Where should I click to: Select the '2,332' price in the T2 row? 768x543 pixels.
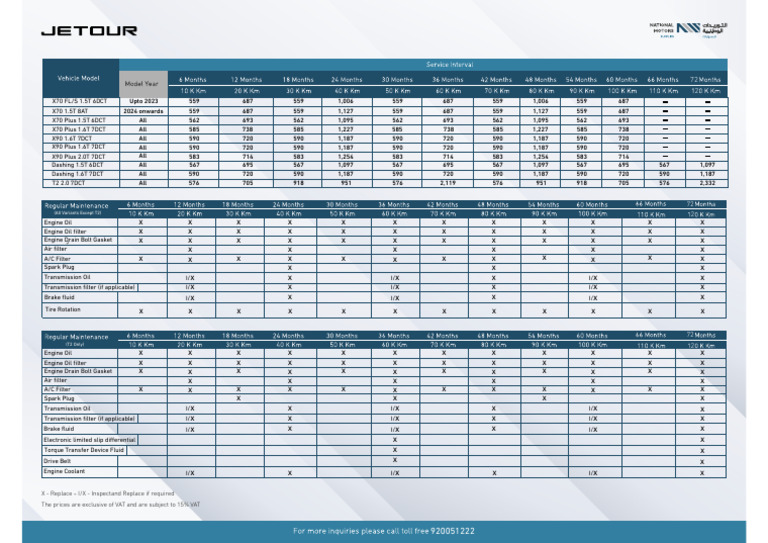tap(707, 183)
